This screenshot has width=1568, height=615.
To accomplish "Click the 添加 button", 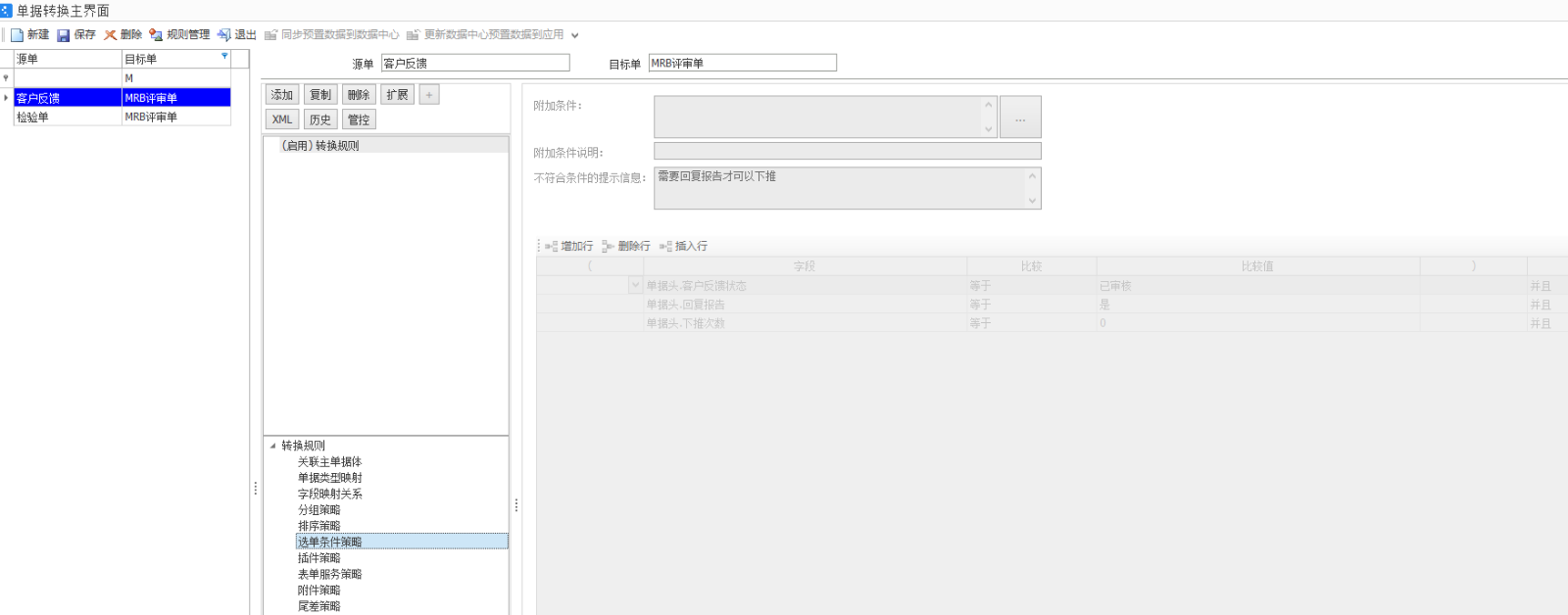I will [282, 95].
